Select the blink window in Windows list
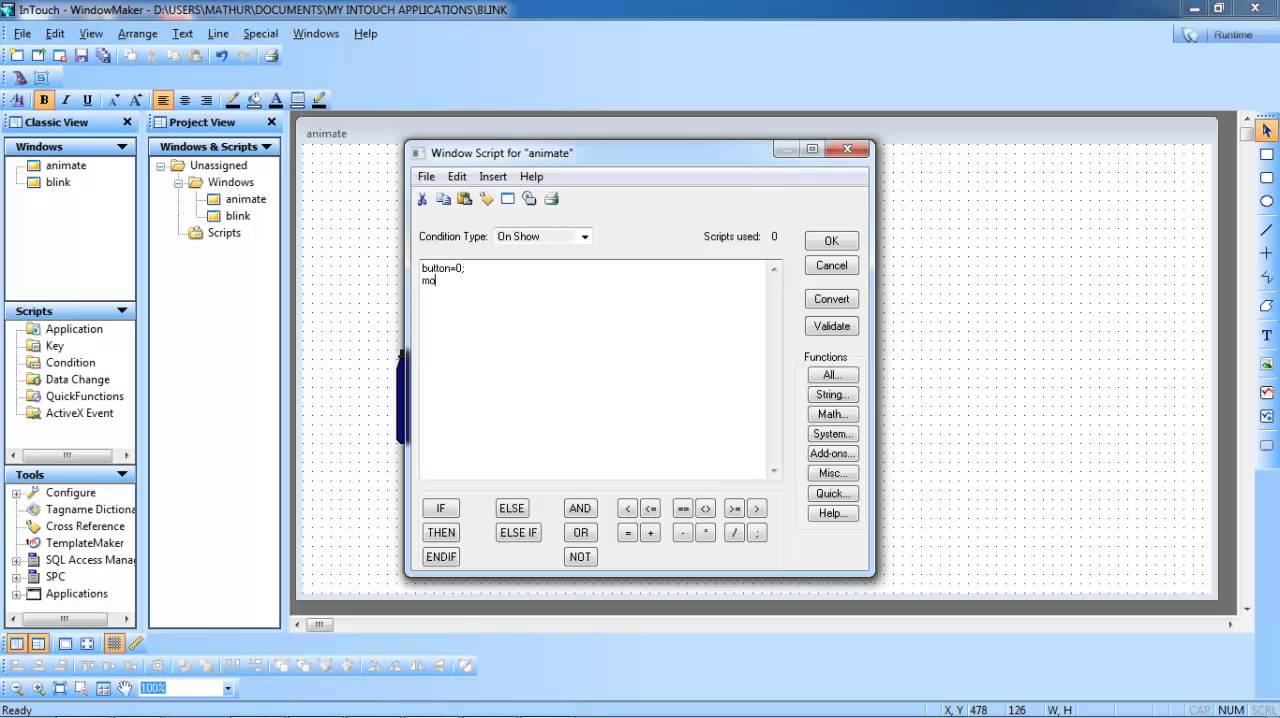The width and height of the screenshot is (1280, 718). click(58, 182)
